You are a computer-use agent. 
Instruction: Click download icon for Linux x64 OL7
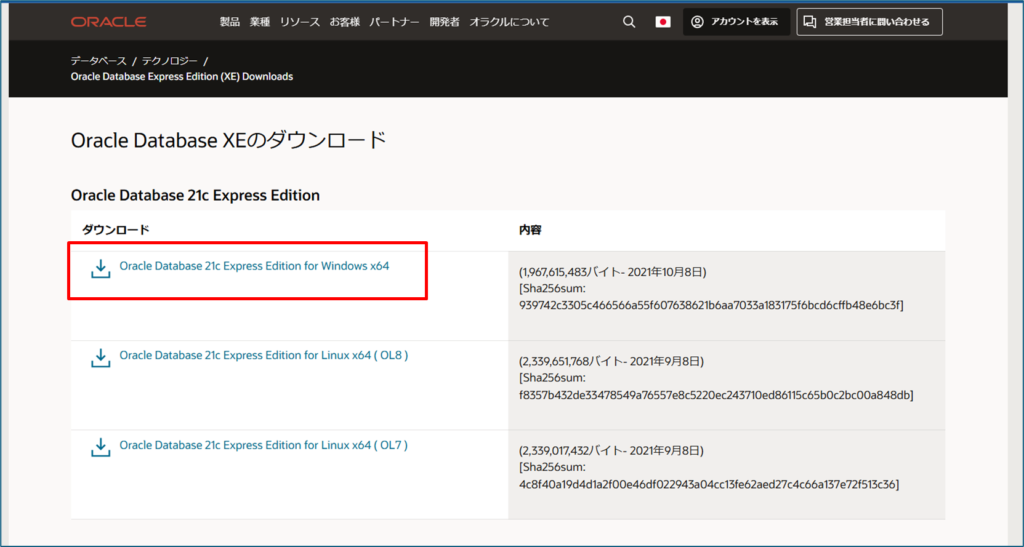point(100,447)
